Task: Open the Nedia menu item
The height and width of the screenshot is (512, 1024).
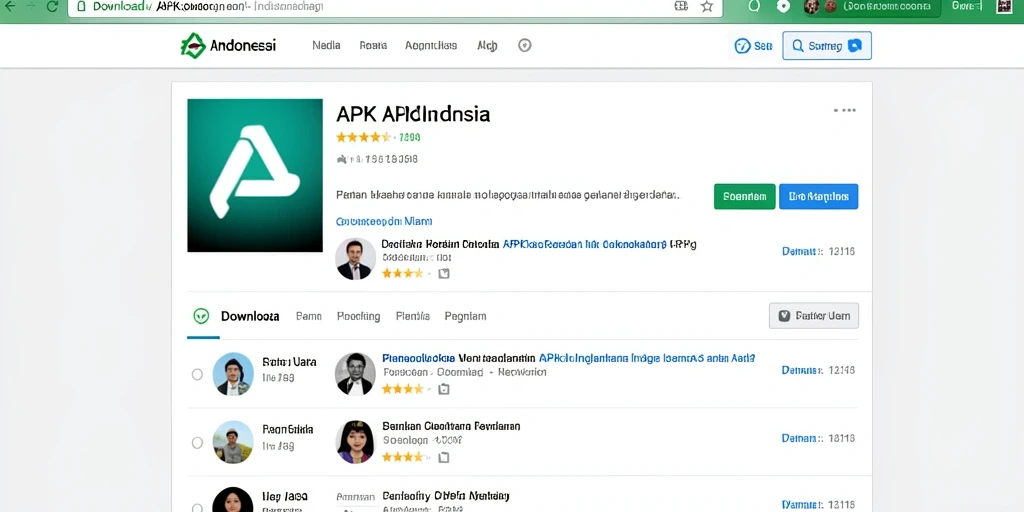Action: tap(327, 46)
